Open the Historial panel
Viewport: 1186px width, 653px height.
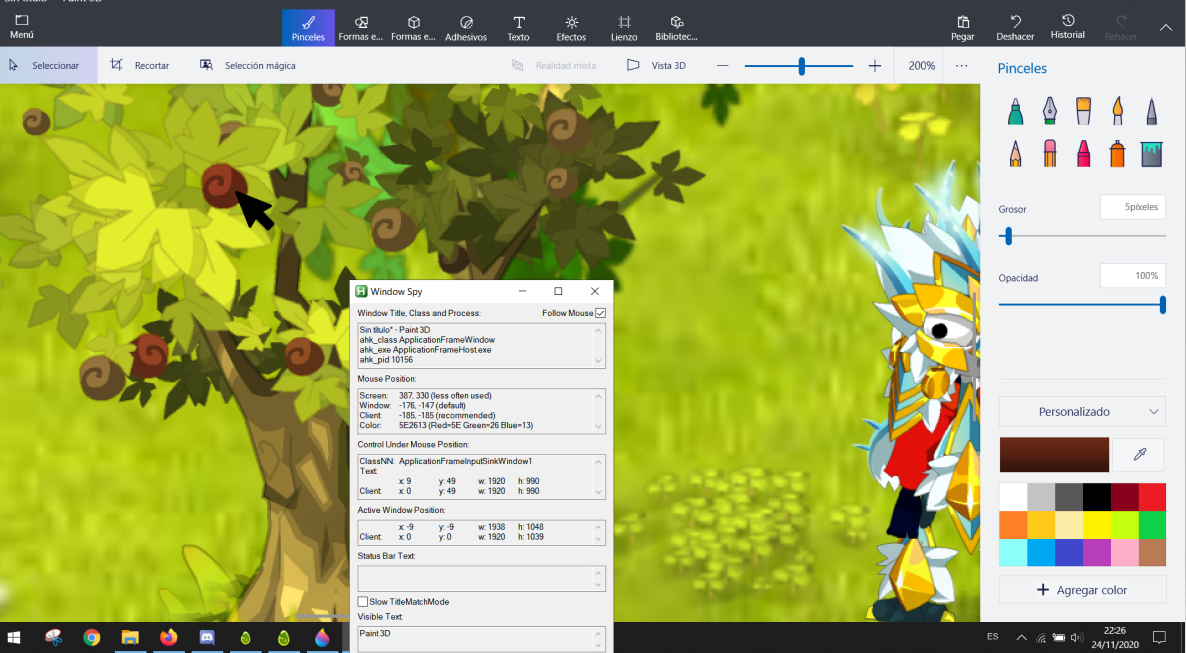click(1067, 26)
